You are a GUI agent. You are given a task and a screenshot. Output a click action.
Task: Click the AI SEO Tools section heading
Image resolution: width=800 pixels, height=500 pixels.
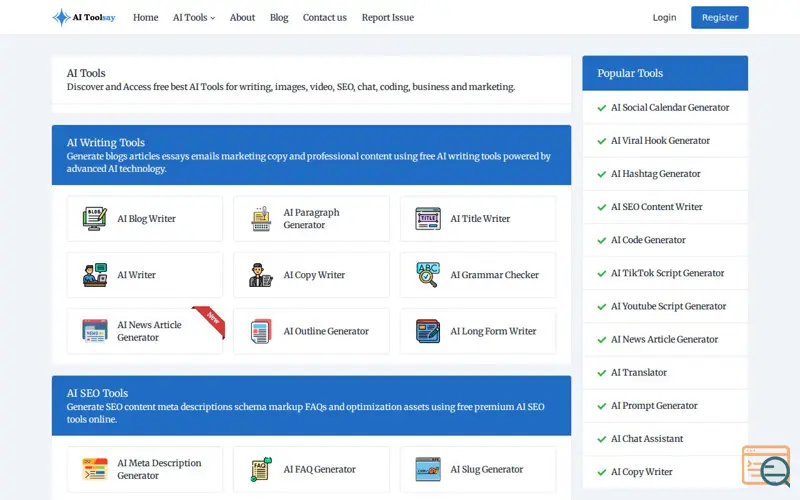click(97, 393)
